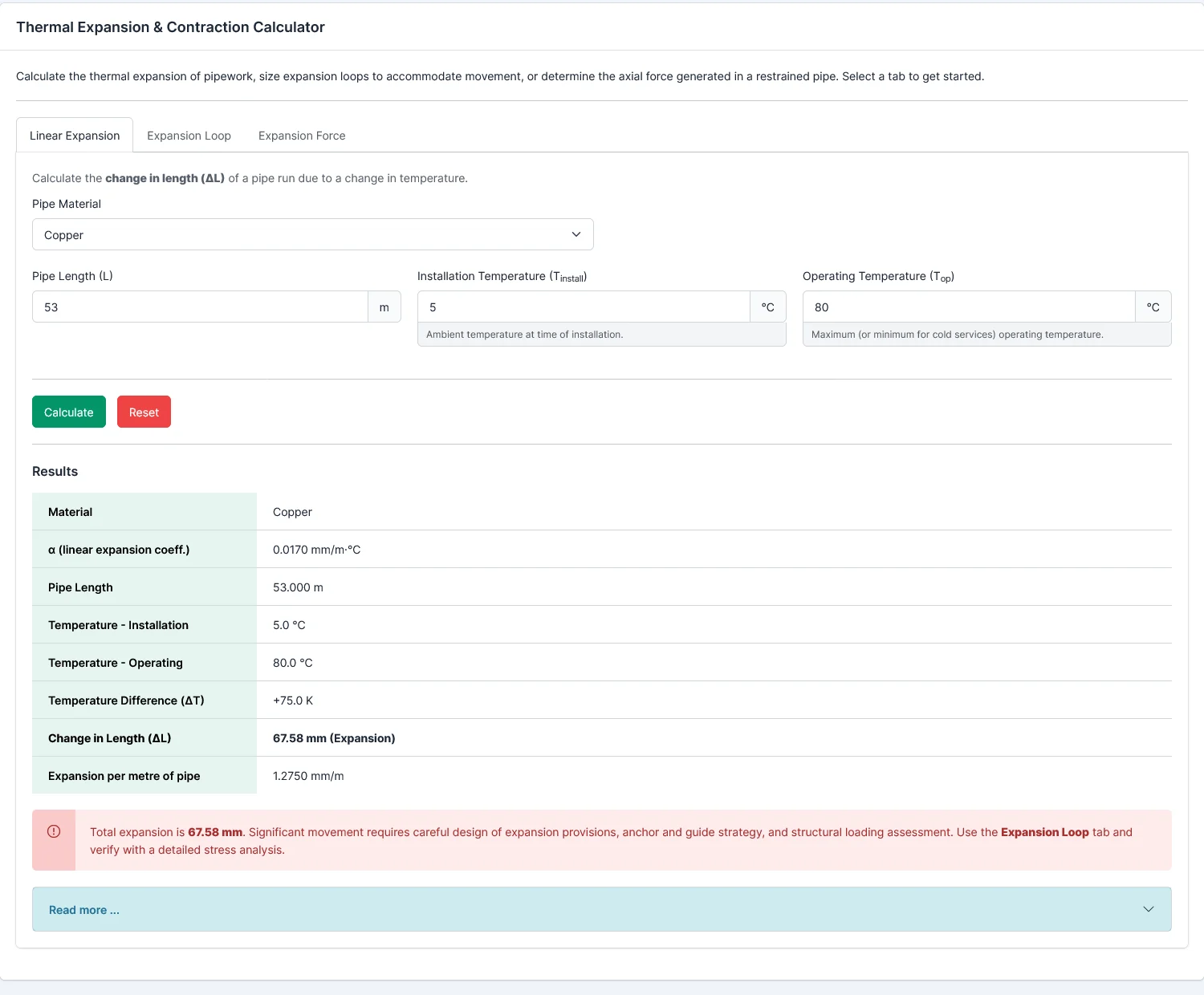
Task: Open the Pipe Material dropdown showing Copper
Action: point(313,234)
